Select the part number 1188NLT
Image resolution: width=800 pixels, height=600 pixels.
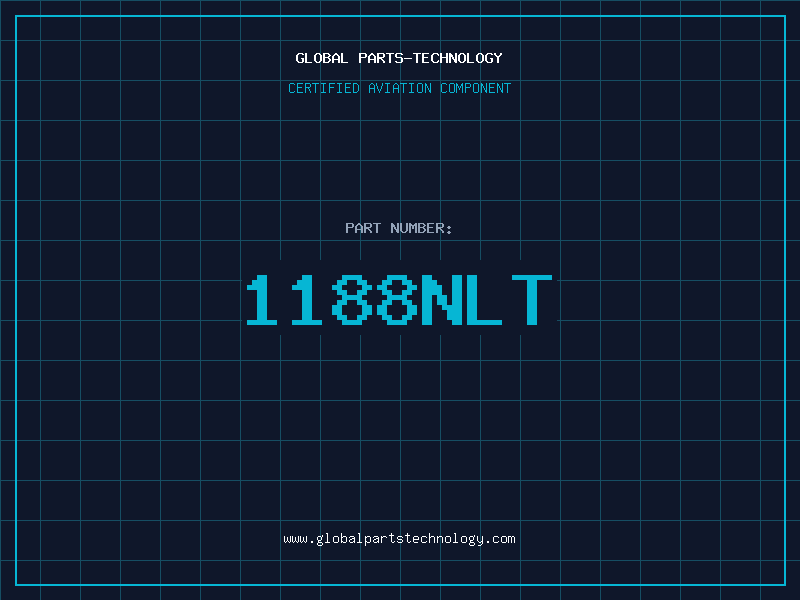(x=399, y=300)
